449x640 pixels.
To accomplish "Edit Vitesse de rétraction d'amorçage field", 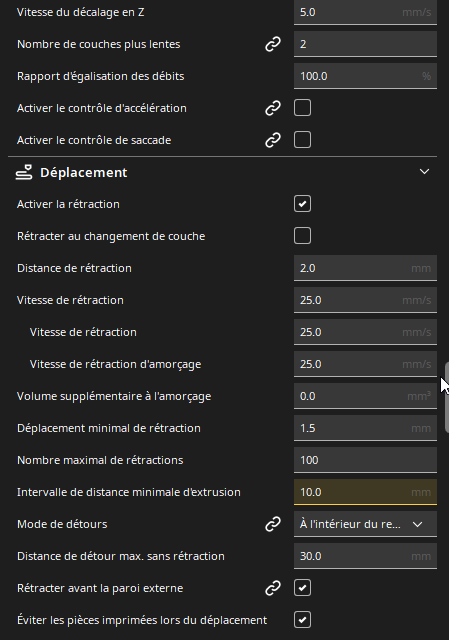I will [365, 364].
